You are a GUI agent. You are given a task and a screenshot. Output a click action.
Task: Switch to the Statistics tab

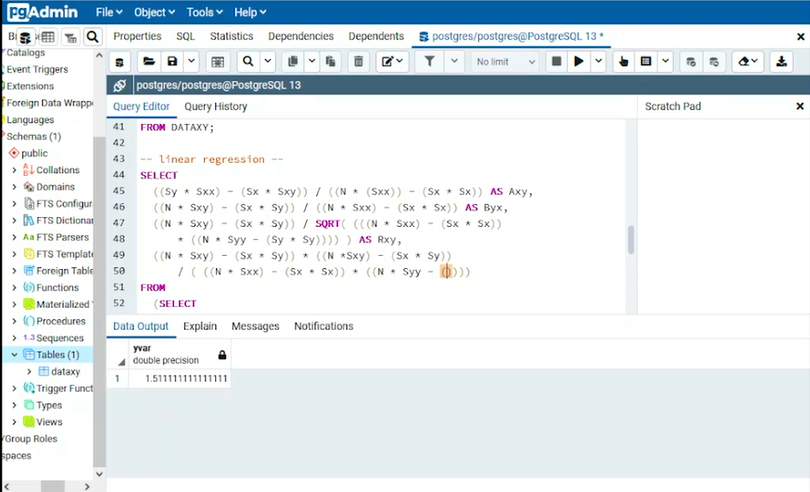(231, 36)
